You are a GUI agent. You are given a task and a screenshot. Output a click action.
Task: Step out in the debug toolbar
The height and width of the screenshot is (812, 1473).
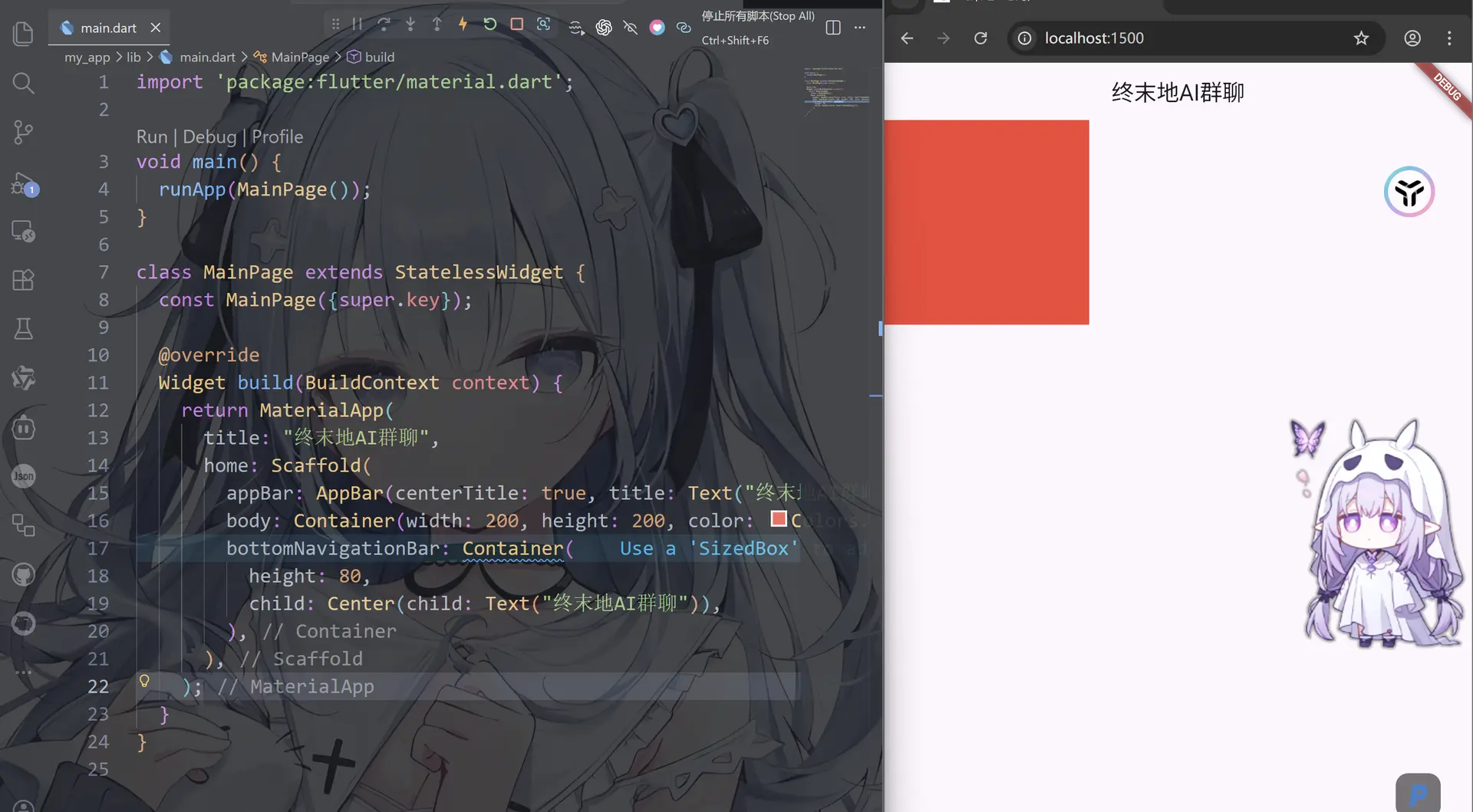tap(437, 25)
